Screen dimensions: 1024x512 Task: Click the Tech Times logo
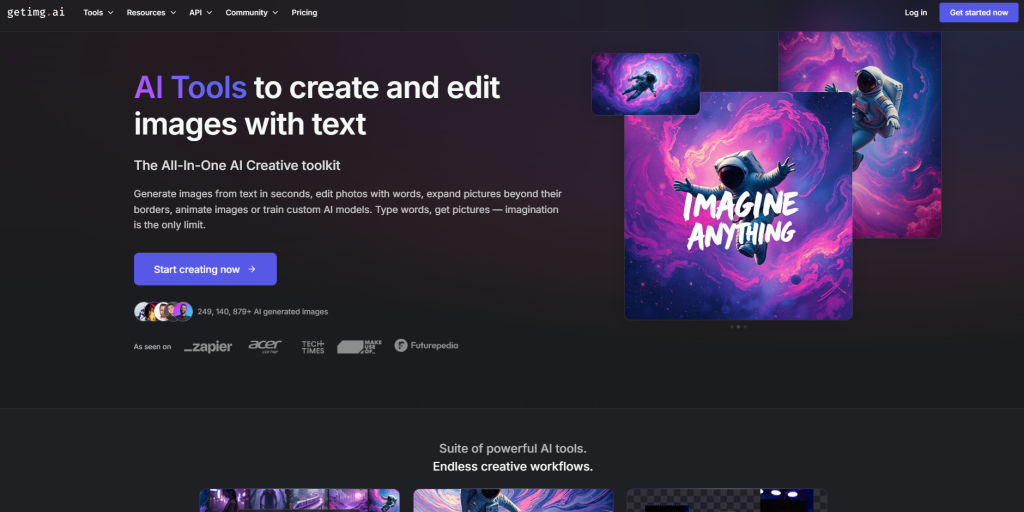(313, 346)
